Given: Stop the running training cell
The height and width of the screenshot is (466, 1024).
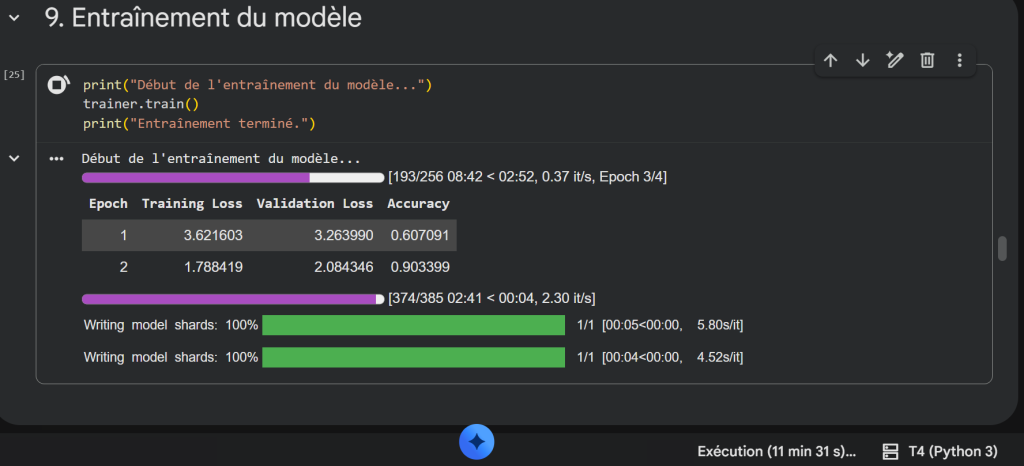Looking at the screenshot, I should point(59,86).
